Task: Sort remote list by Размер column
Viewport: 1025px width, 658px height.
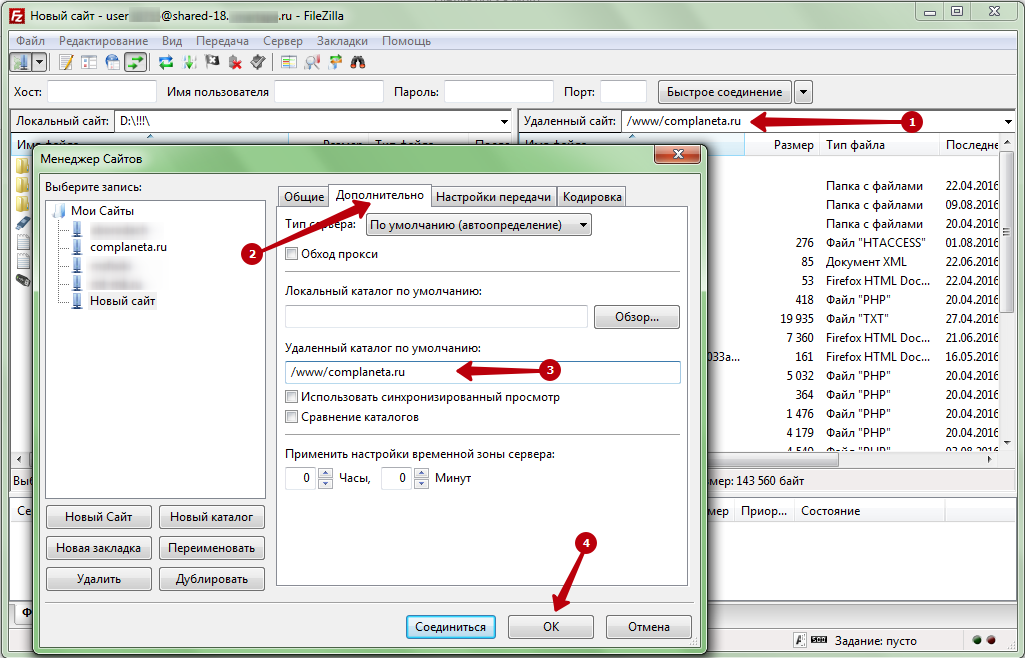Action: (x=794, y=145)
